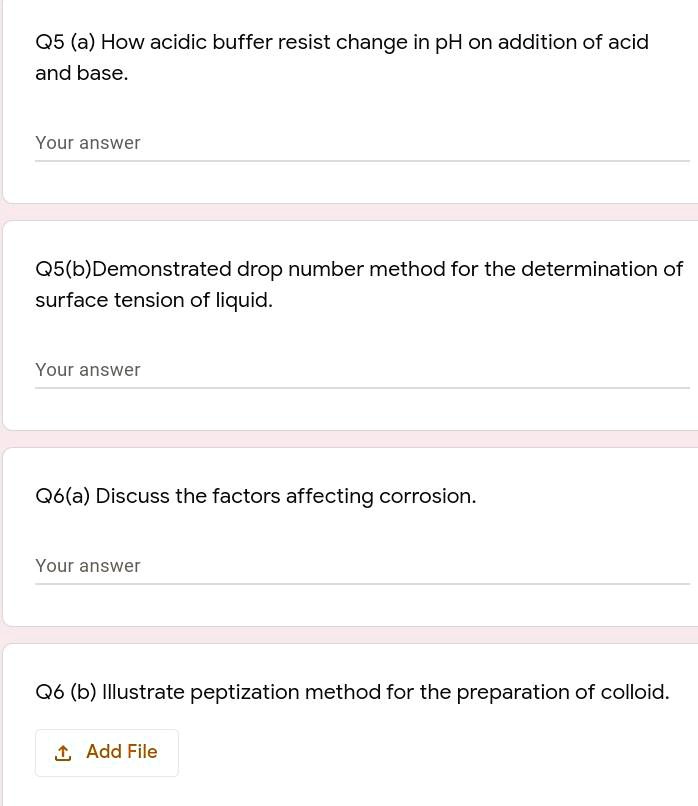Select the Your answer placeholder for Q5(a)
This screenshot has width=698, height=806.
coord(88,143)
